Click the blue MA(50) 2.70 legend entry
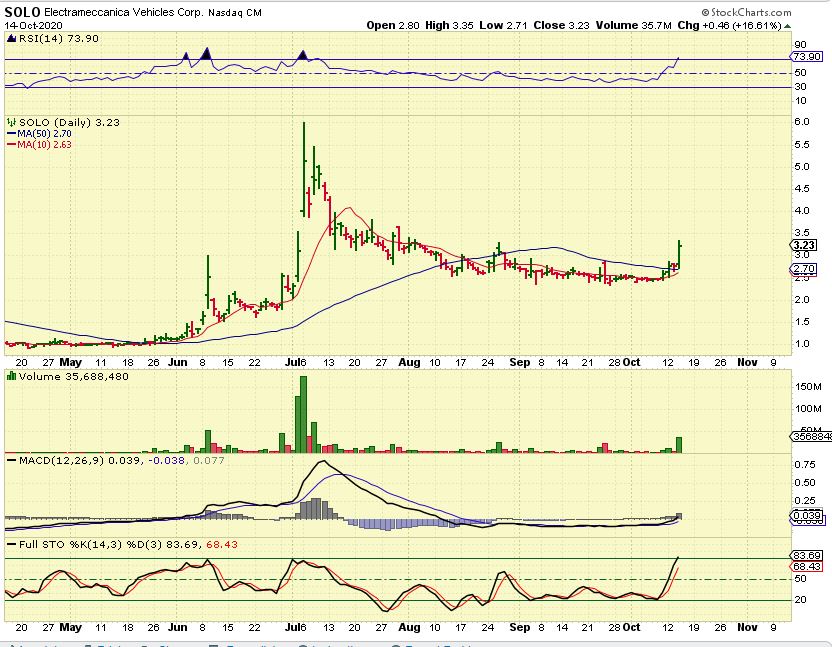 click(39, 134)
